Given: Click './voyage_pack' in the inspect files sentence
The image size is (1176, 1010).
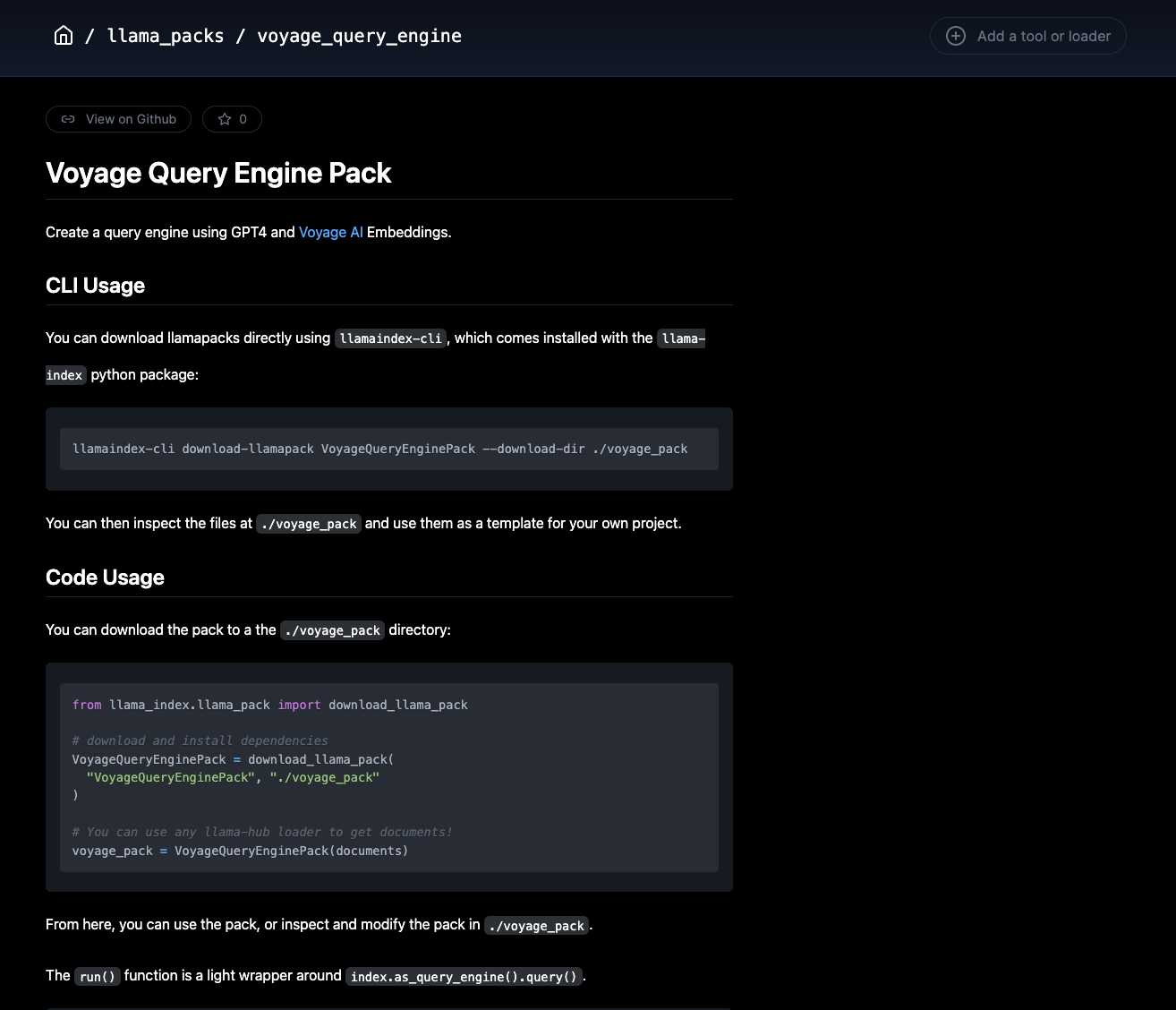Looking at the screenshot, I should (309, 524).
